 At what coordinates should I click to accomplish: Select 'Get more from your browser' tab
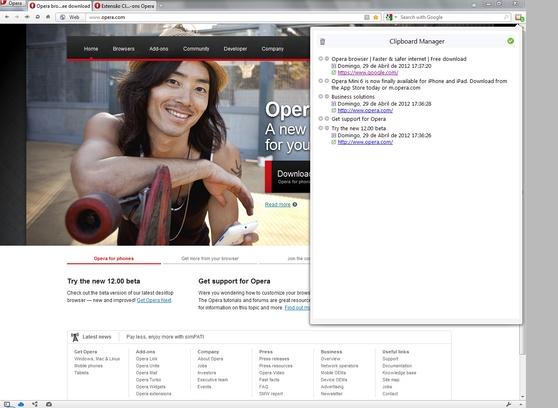[210, 259]
